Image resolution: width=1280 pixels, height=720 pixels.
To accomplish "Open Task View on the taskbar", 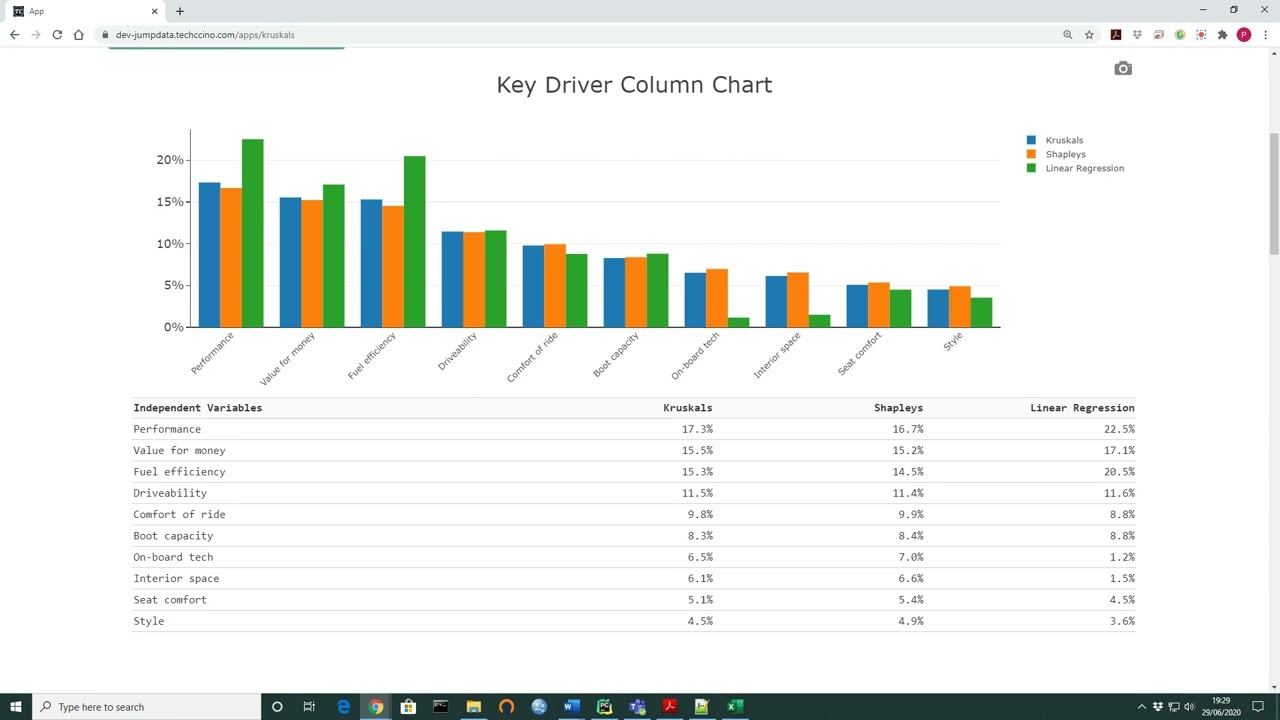I will (309, 707).
